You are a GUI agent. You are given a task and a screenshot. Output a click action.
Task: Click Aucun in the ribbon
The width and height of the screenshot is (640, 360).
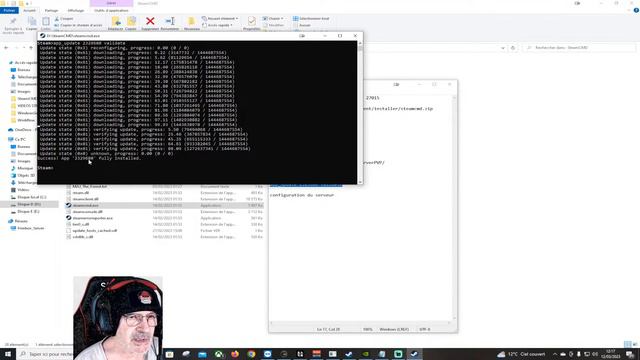(302, 25)
